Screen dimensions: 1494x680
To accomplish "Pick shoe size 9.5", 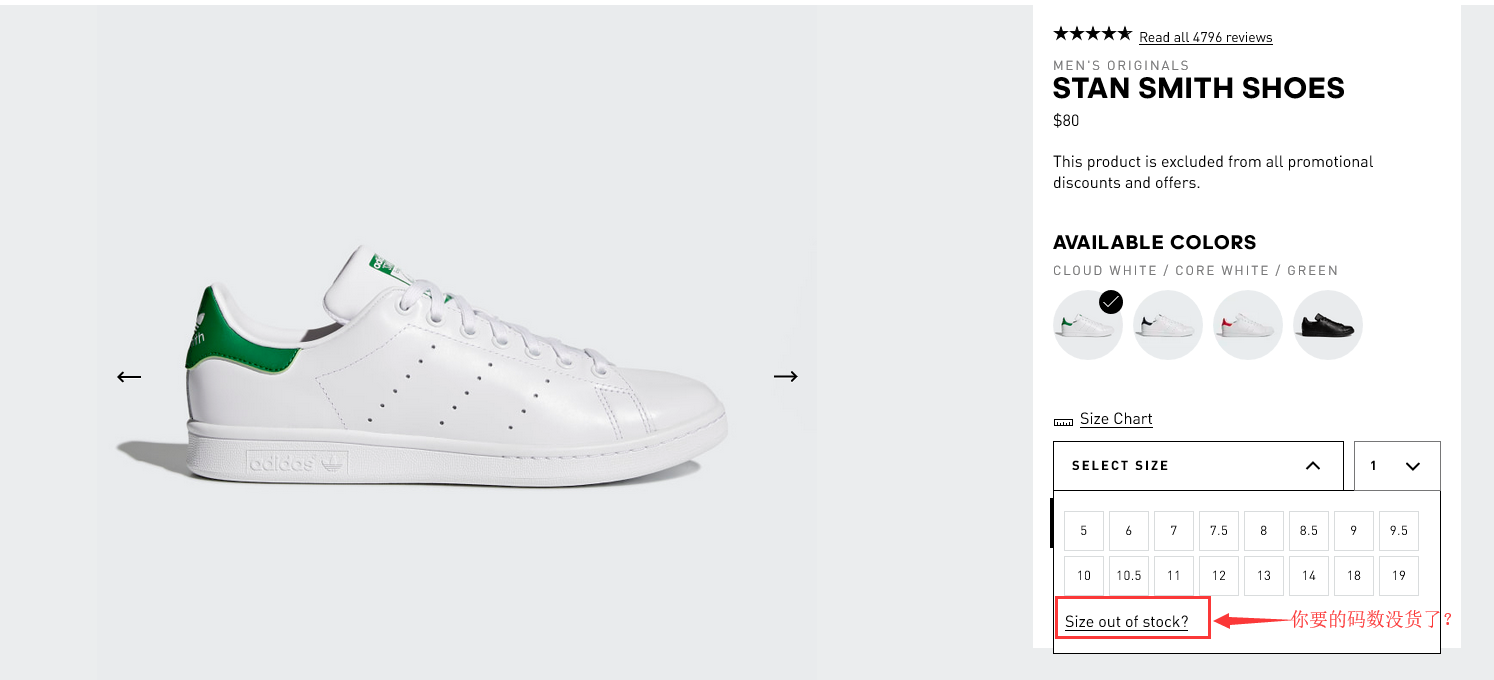I will pyautogui.click(x=1399, y=531).
